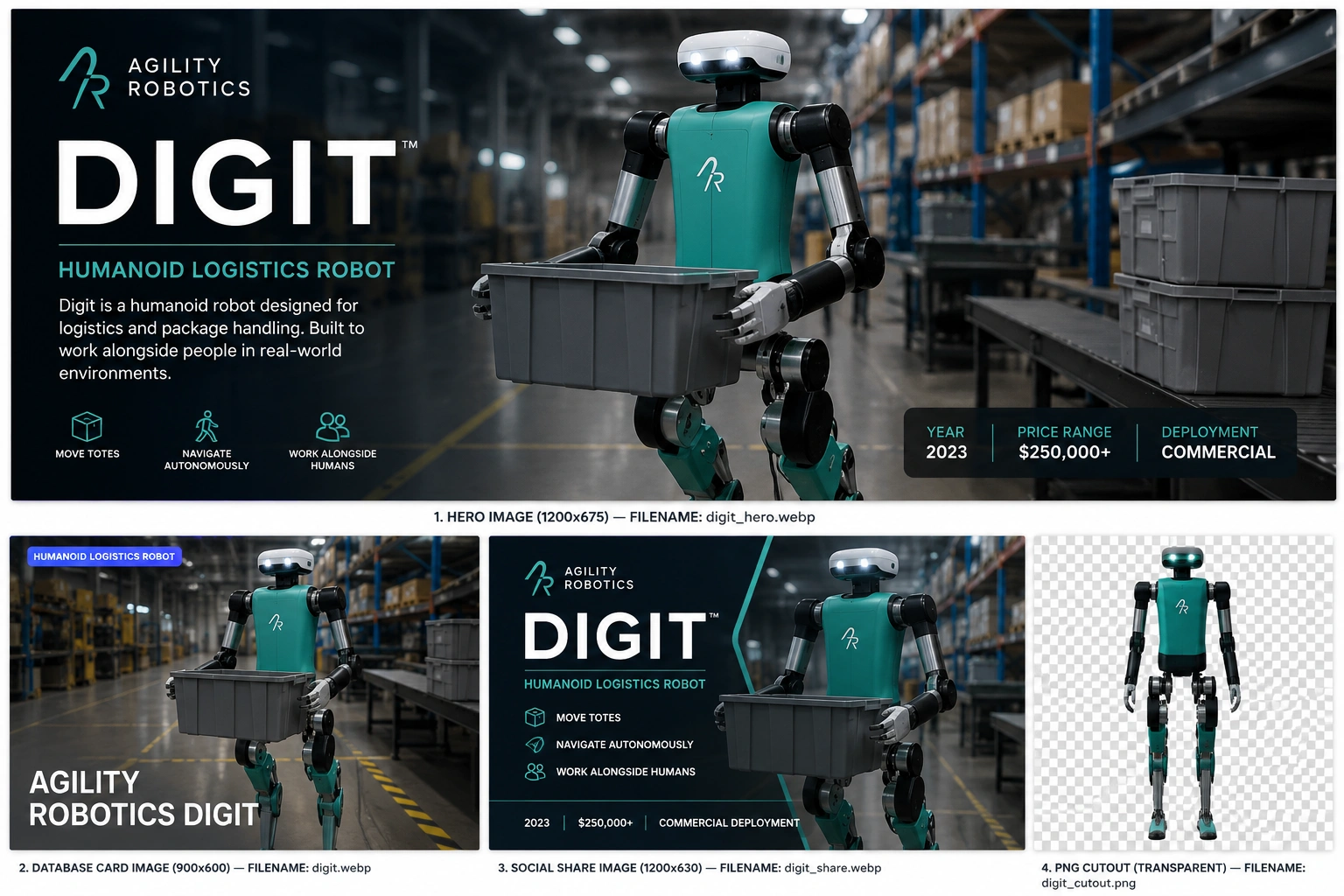Click the chest logo on the database card robot
Screen dimensions: 1344x896
pos(276,622)
